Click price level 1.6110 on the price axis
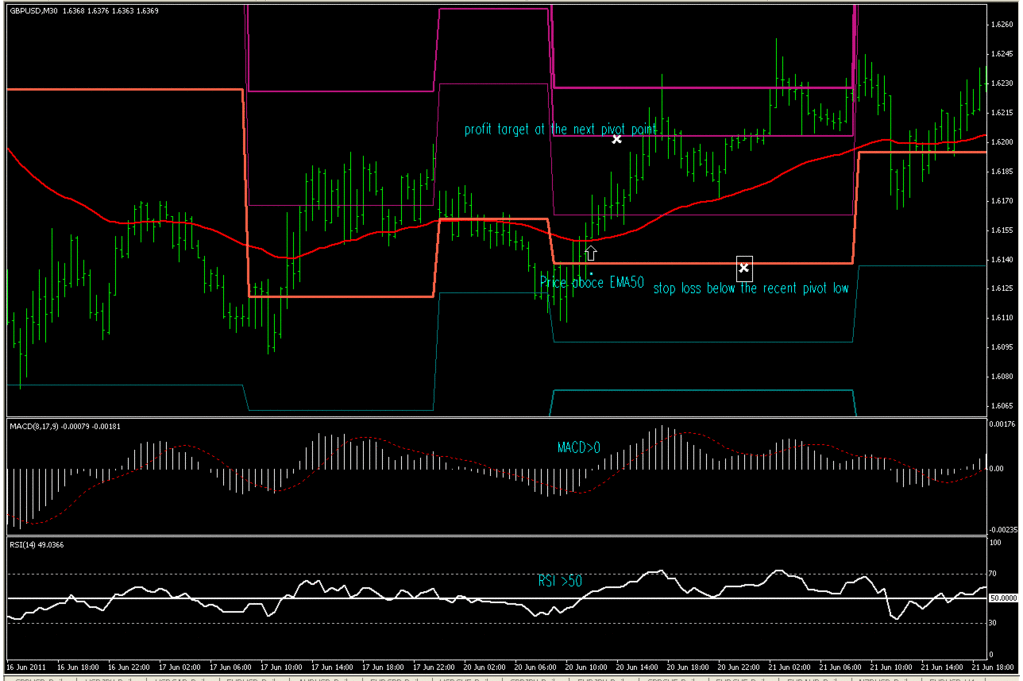Screen dimensions: 1023x681 1001,318
